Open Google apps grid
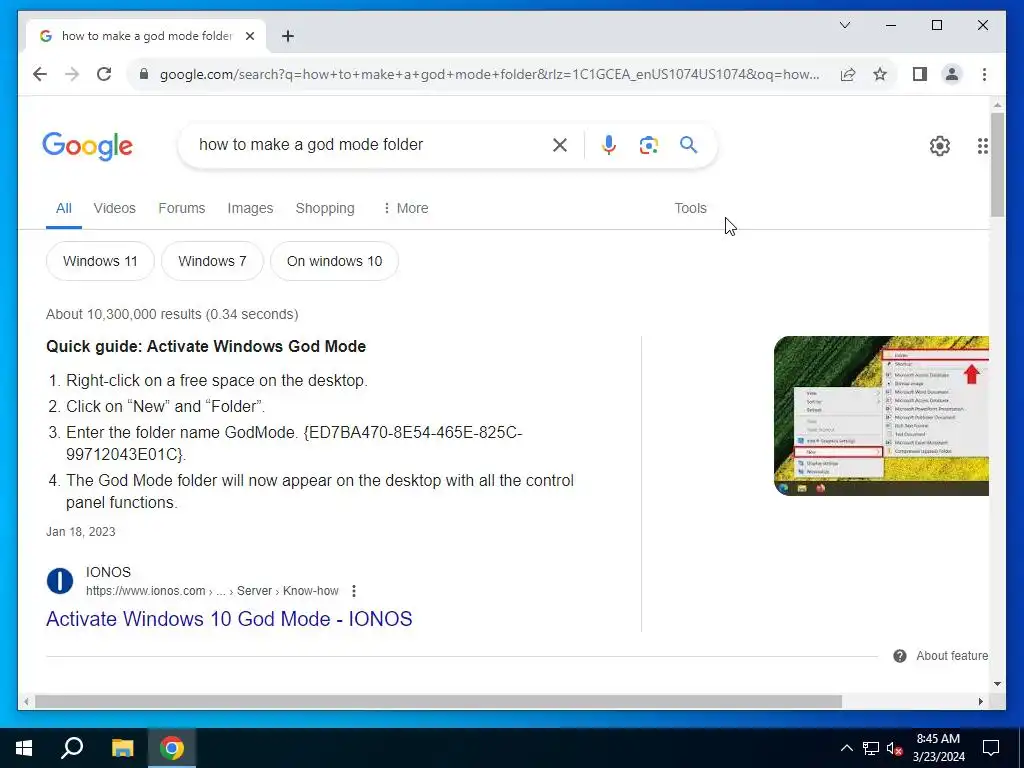 pos(982,146)
